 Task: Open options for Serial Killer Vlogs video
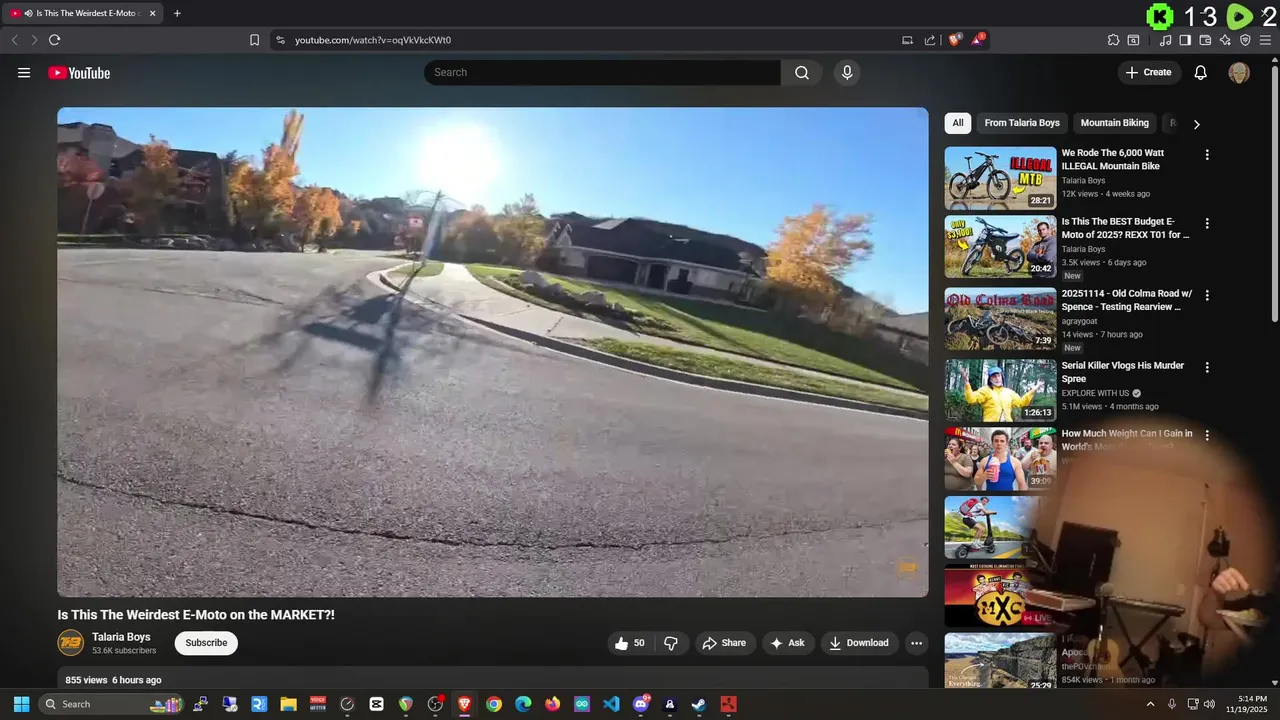1207,367
